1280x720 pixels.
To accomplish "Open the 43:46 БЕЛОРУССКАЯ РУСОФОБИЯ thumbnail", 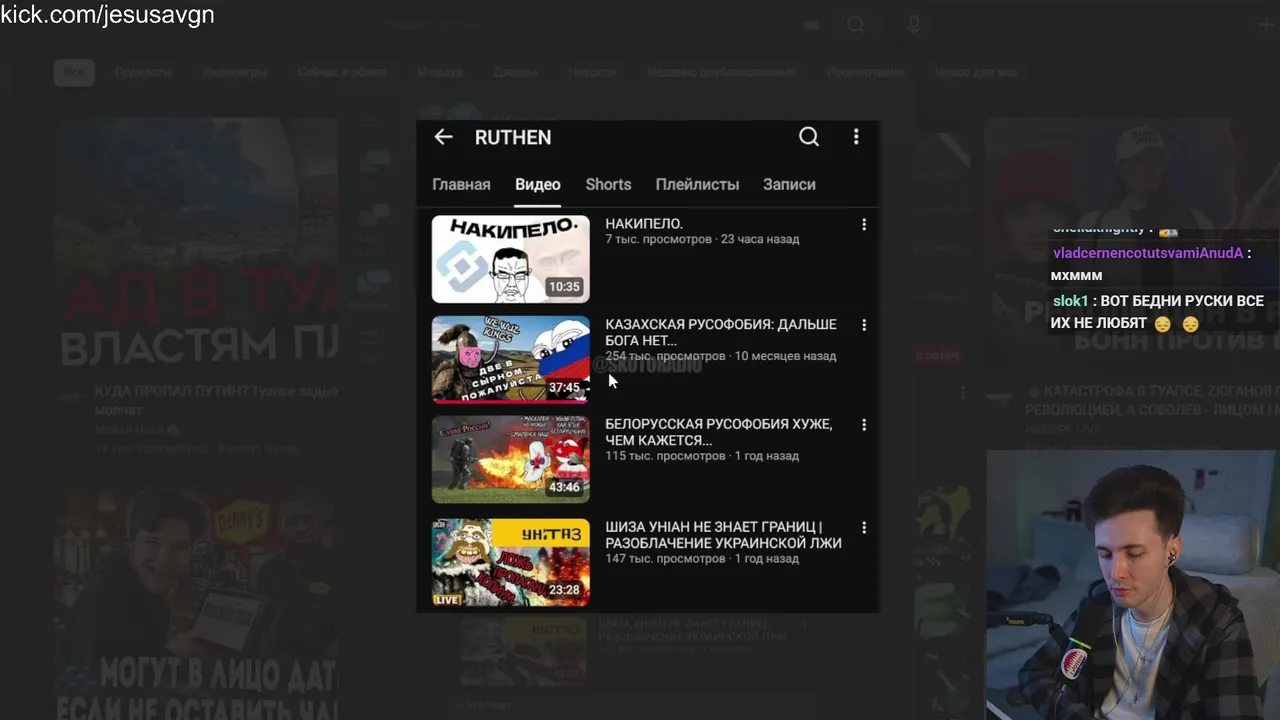I will click(511, 459).
